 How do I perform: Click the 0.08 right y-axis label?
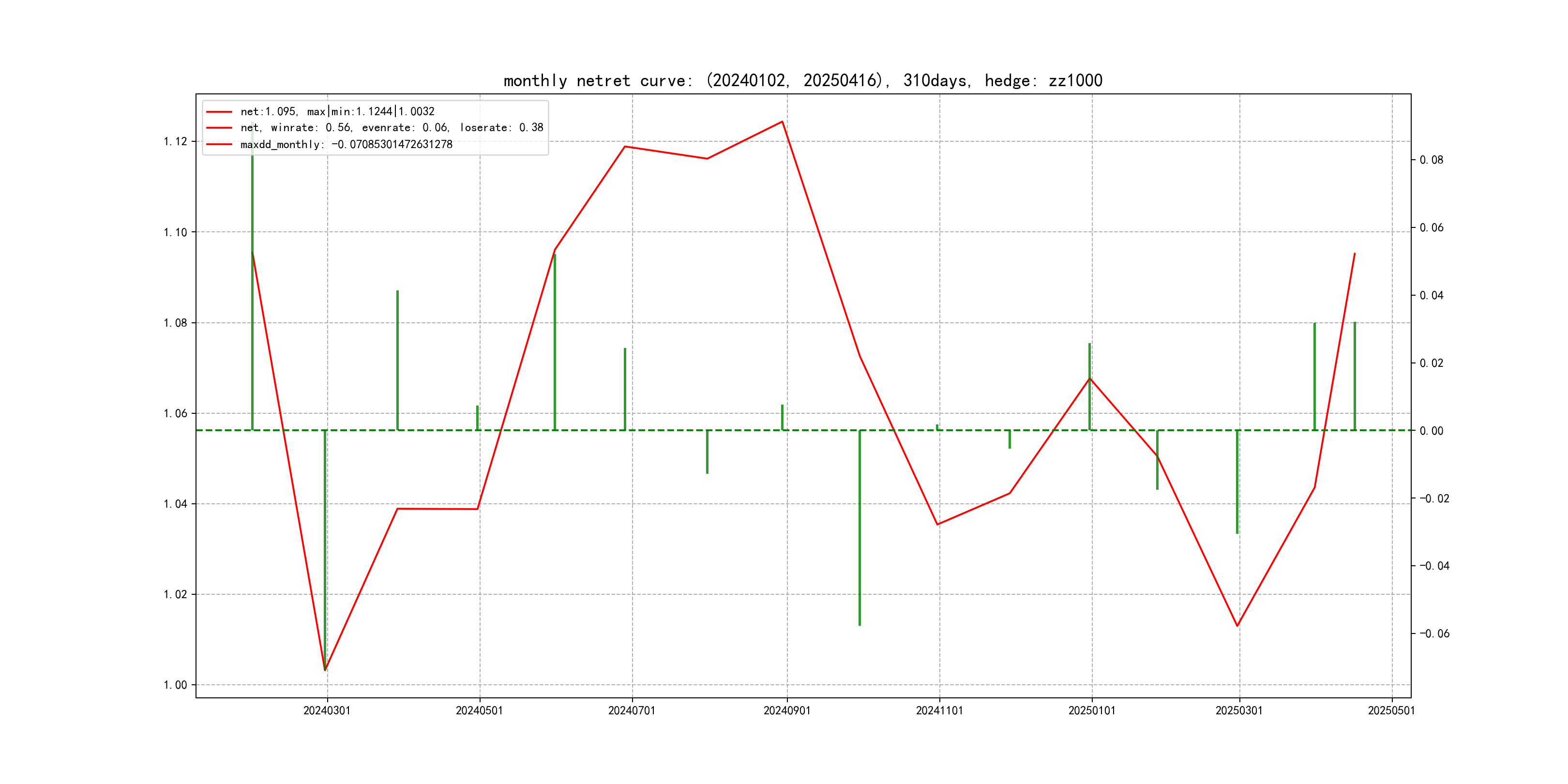coord(1432,160)
